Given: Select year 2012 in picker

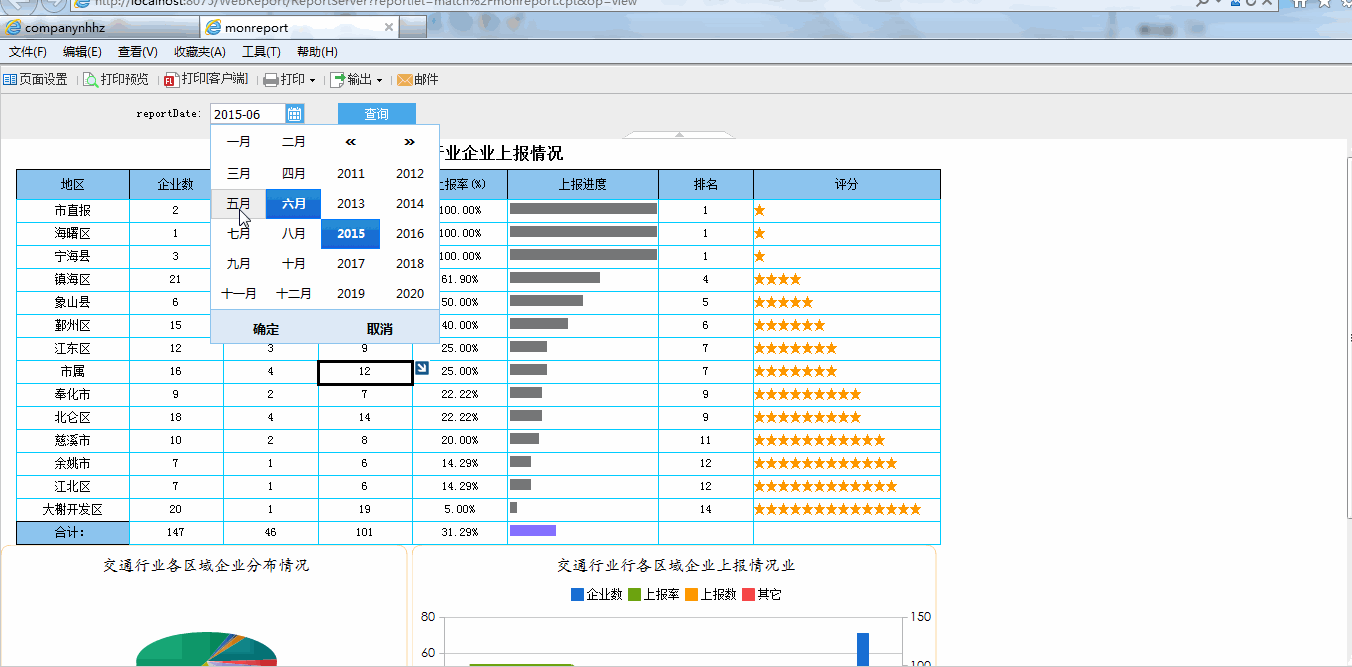Looking at the screenshot, I should (x=409, y=173).
